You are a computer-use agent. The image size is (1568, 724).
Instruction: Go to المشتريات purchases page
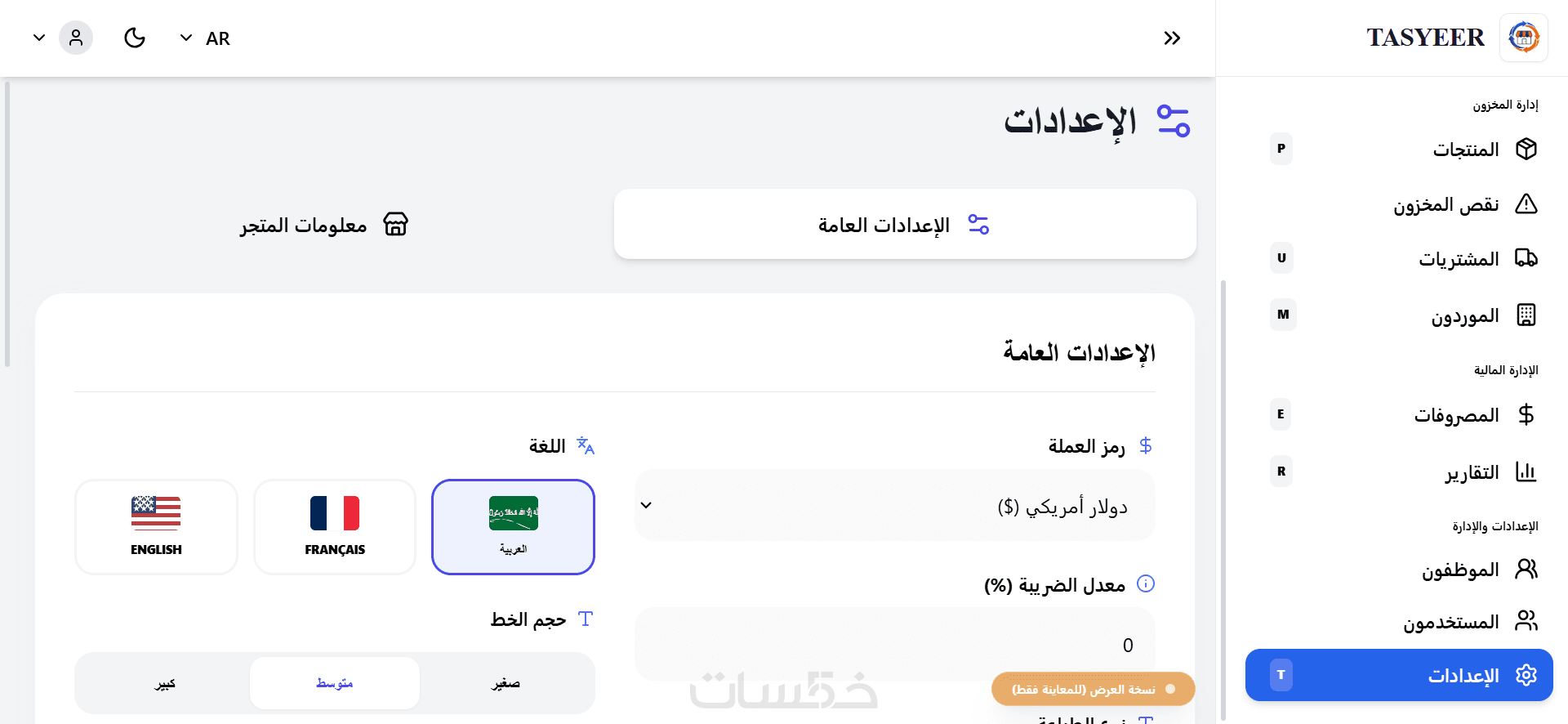[1459, 259]
